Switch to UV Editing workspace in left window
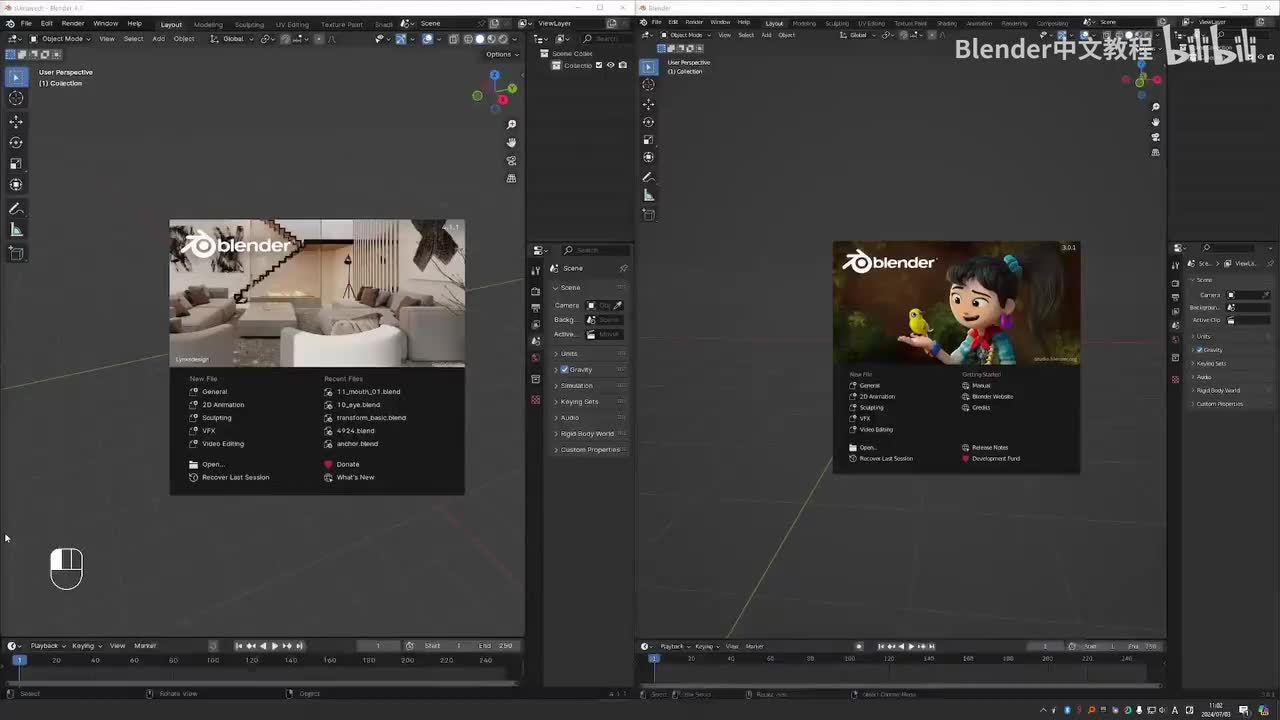The height and width of the screenshot is (720, 1280). pos(292,24)
